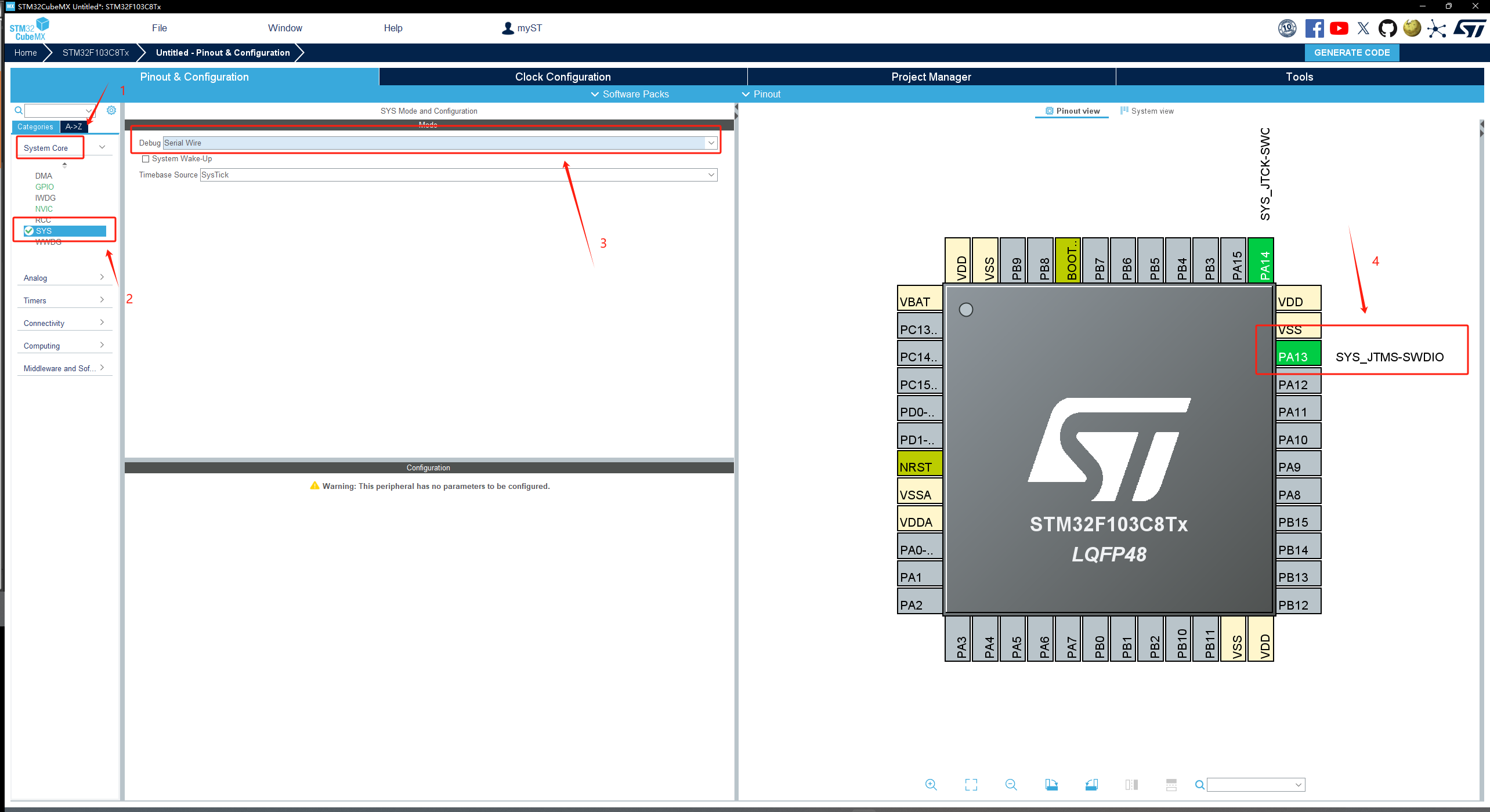Open the Debug mode dropdown
The width and height of the screenshot is (1490, 812).
click(x=711, y=143)
